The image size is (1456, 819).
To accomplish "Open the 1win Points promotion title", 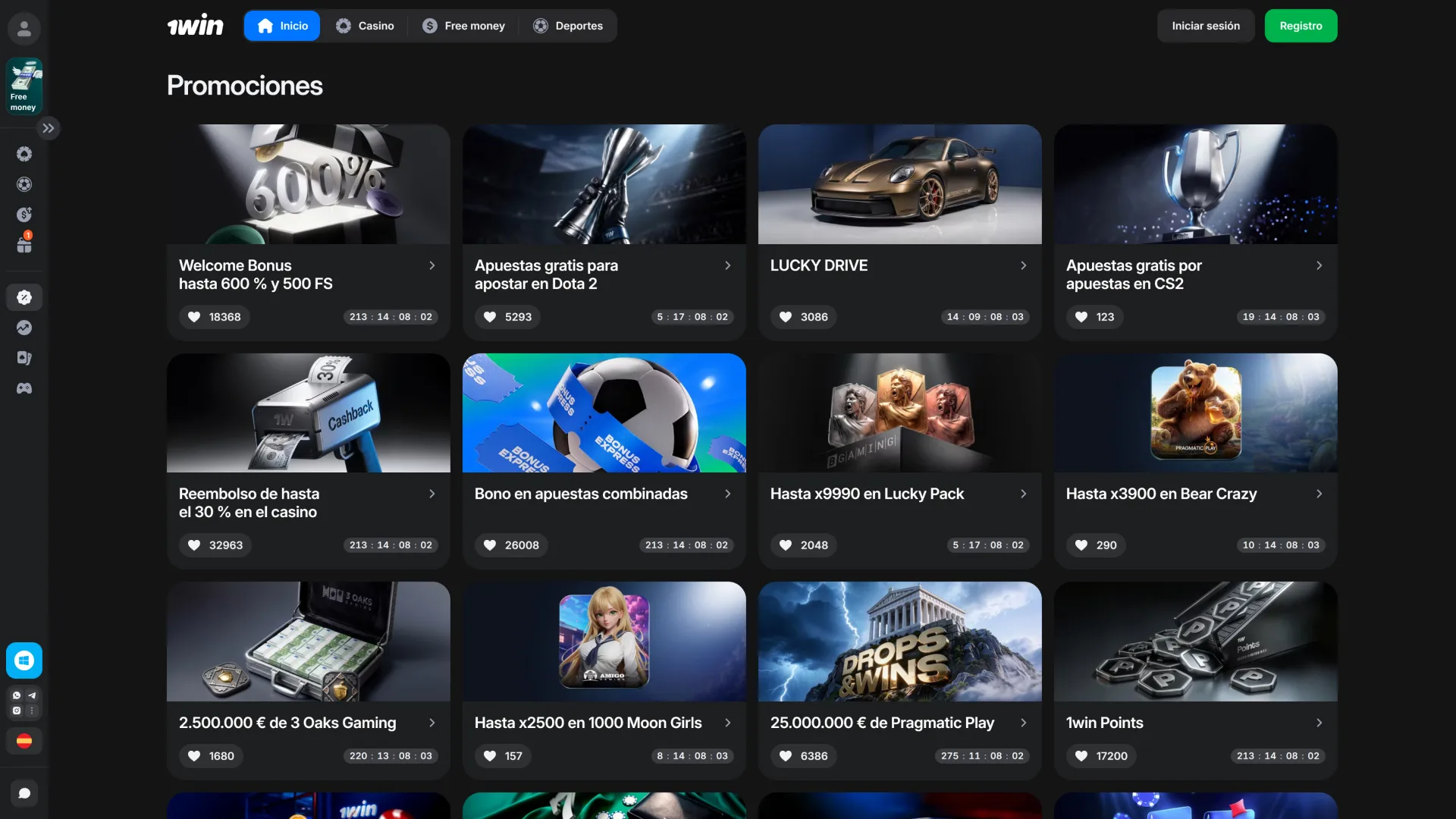I will point(1105,723).
